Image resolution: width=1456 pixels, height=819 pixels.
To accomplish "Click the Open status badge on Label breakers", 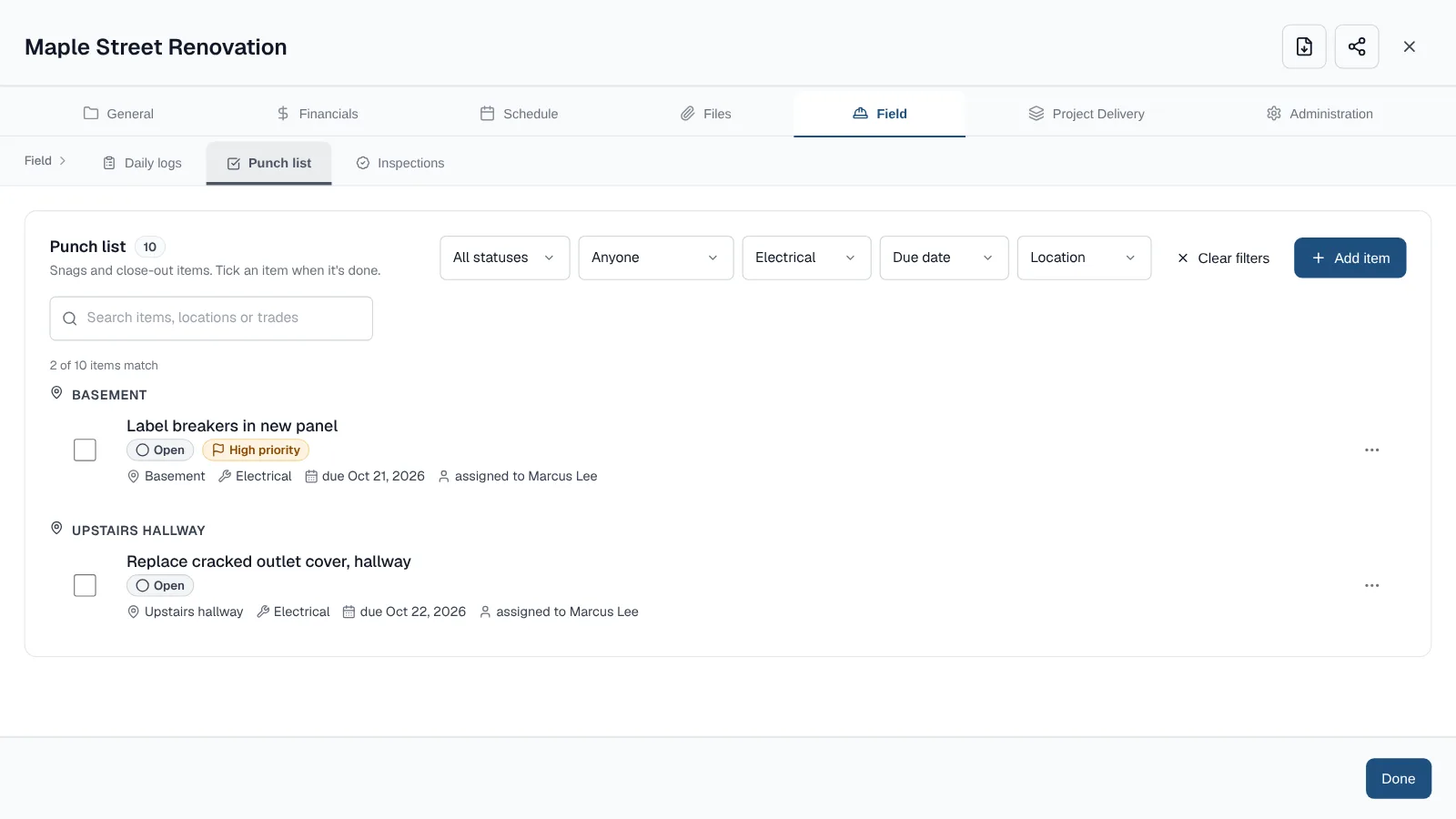I will click(160, 450).
